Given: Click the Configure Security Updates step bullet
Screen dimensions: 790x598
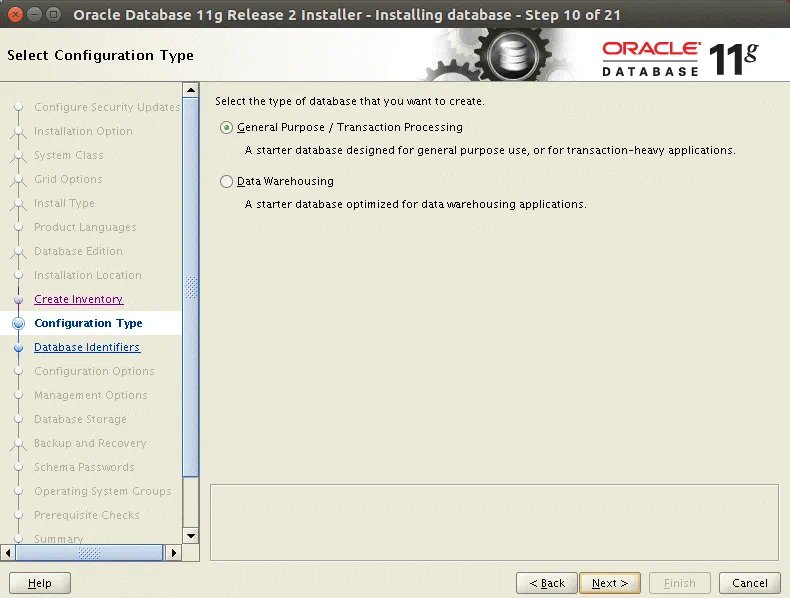Looking at the screenshot, I should tap(17, 108).
